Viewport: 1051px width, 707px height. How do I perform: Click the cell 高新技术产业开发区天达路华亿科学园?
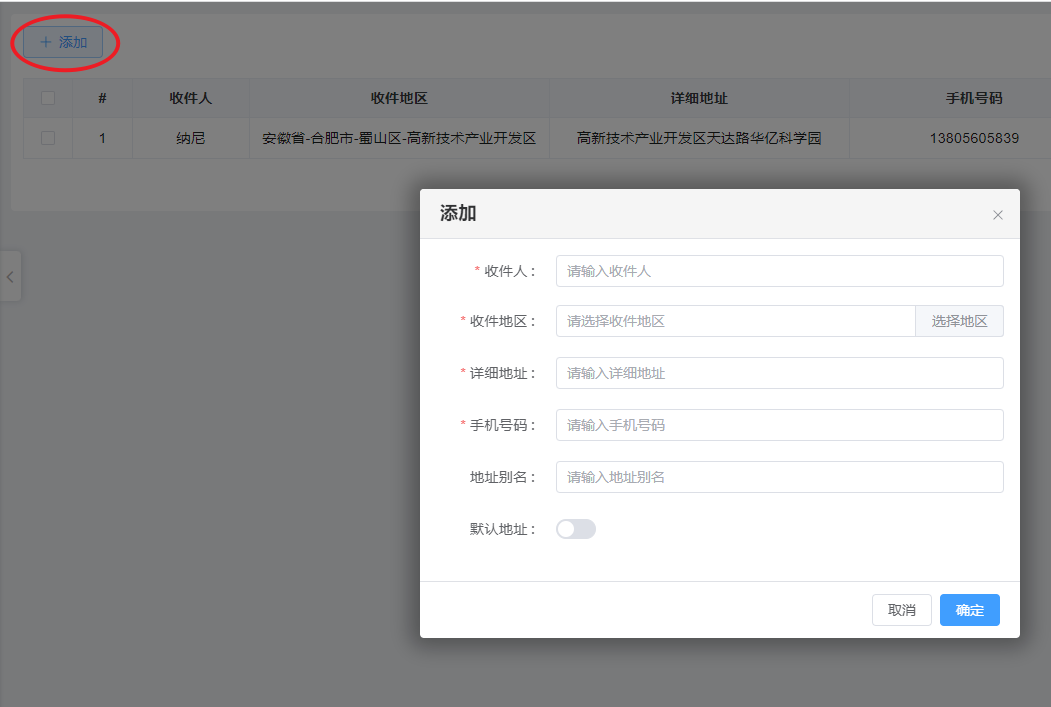(699, 138)
